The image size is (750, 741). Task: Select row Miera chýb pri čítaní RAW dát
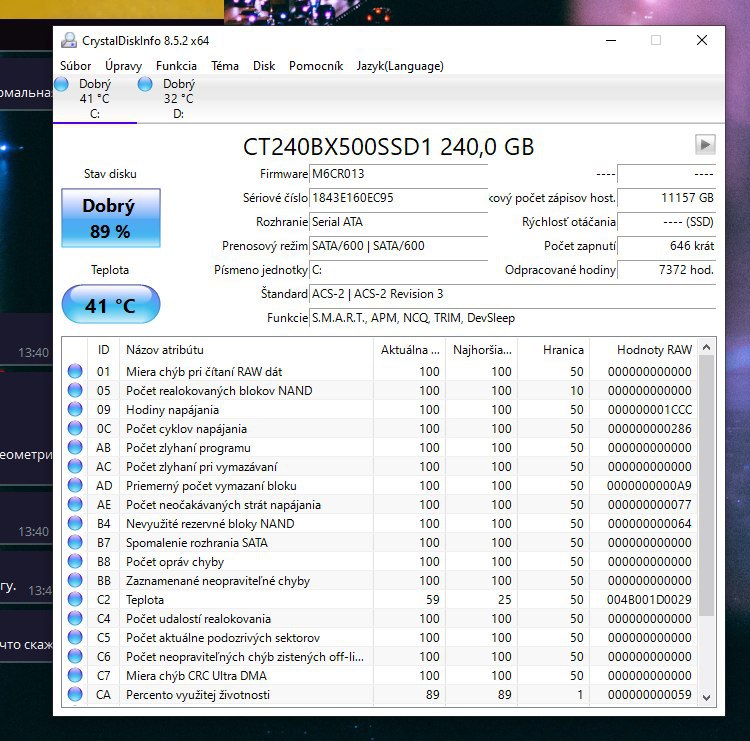380,371
